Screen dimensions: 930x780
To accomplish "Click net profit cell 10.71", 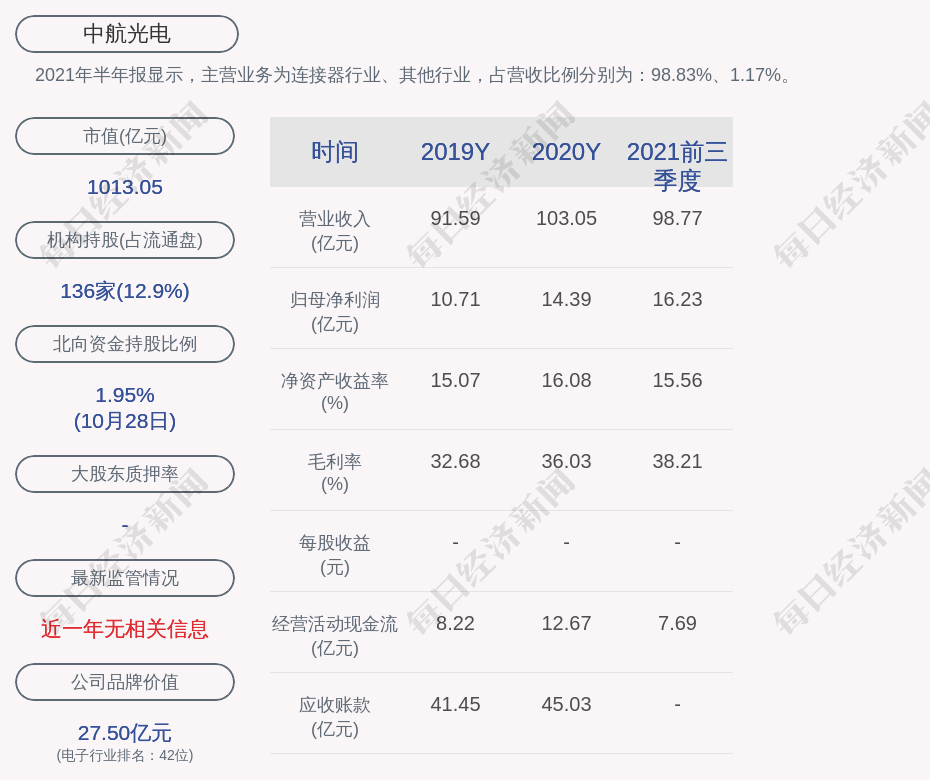I will click(456, 300).
